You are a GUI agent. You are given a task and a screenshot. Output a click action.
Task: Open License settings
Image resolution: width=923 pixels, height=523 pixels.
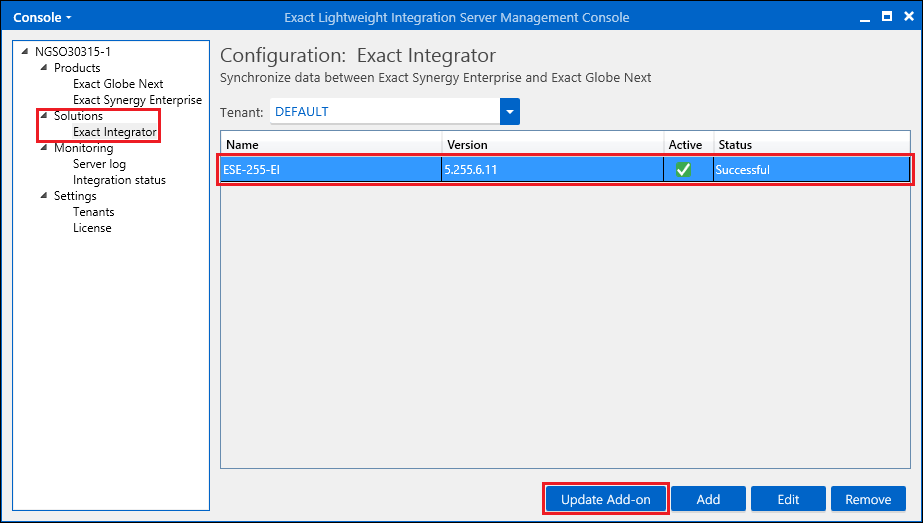click(x=92, y=227)
